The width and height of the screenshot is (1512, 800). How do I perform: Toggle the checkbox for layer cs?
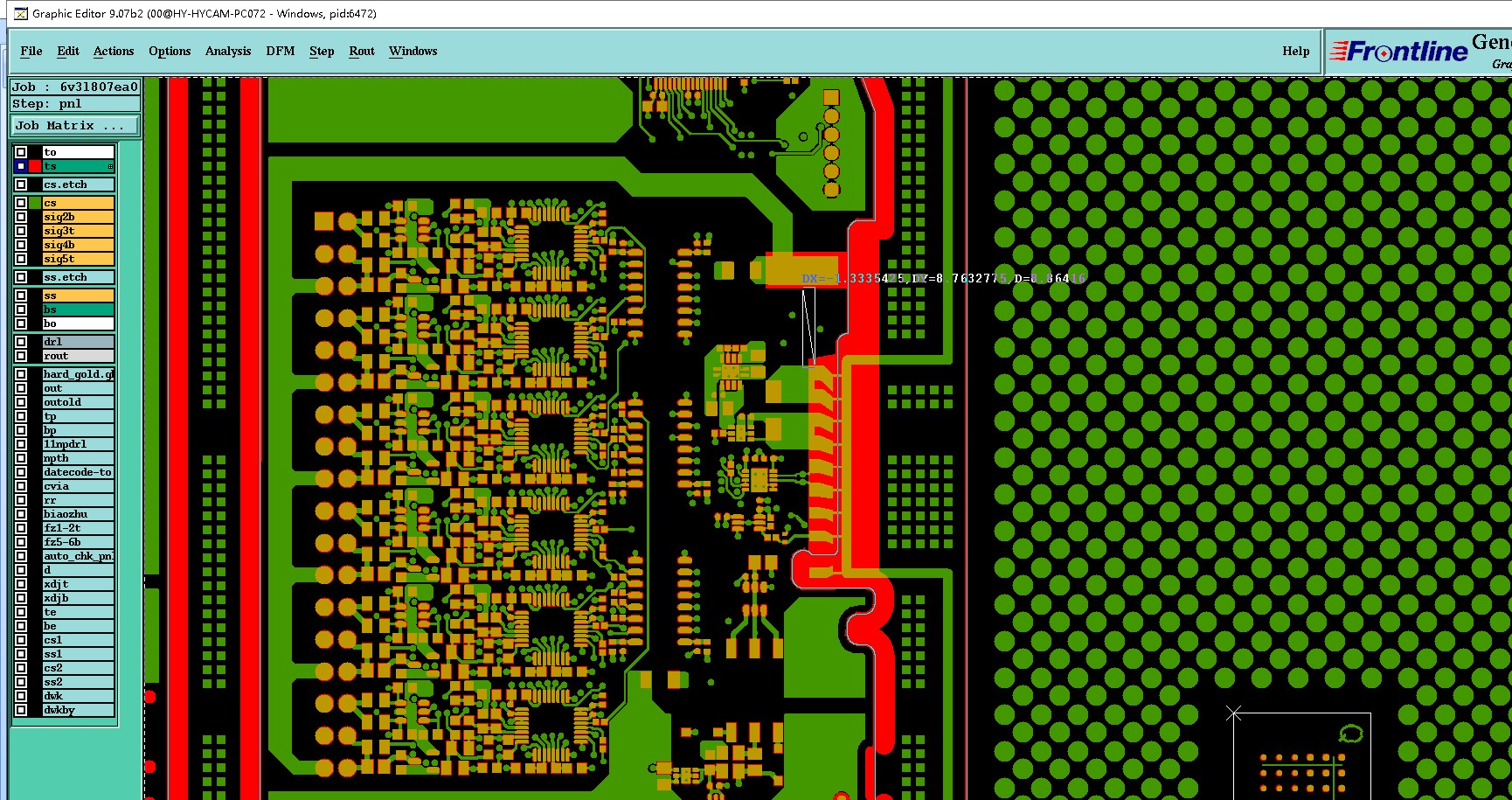coord(21,203)
